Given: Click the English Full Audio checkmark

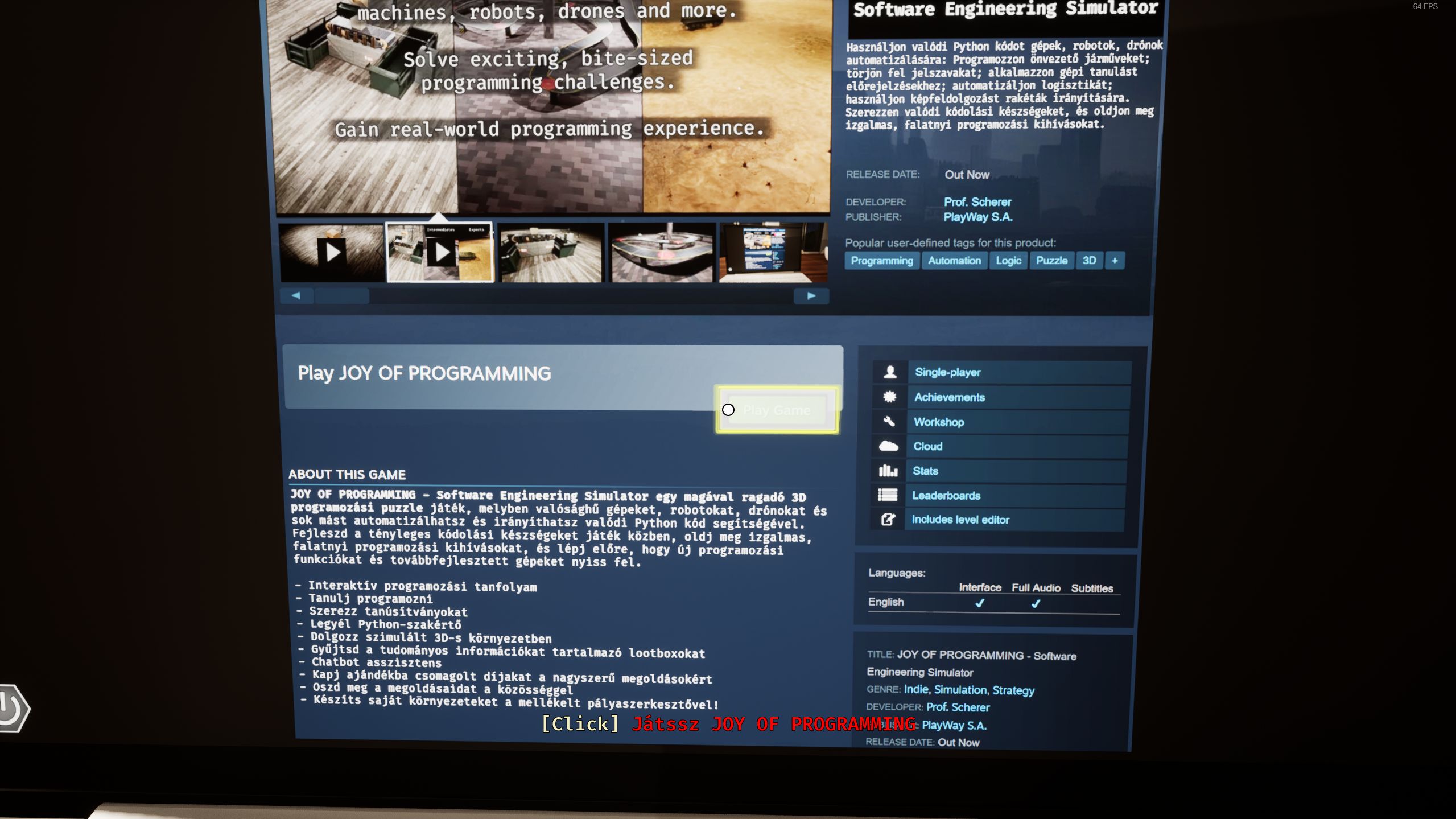Looking at the screenshot, I should tap(1036, 604).
